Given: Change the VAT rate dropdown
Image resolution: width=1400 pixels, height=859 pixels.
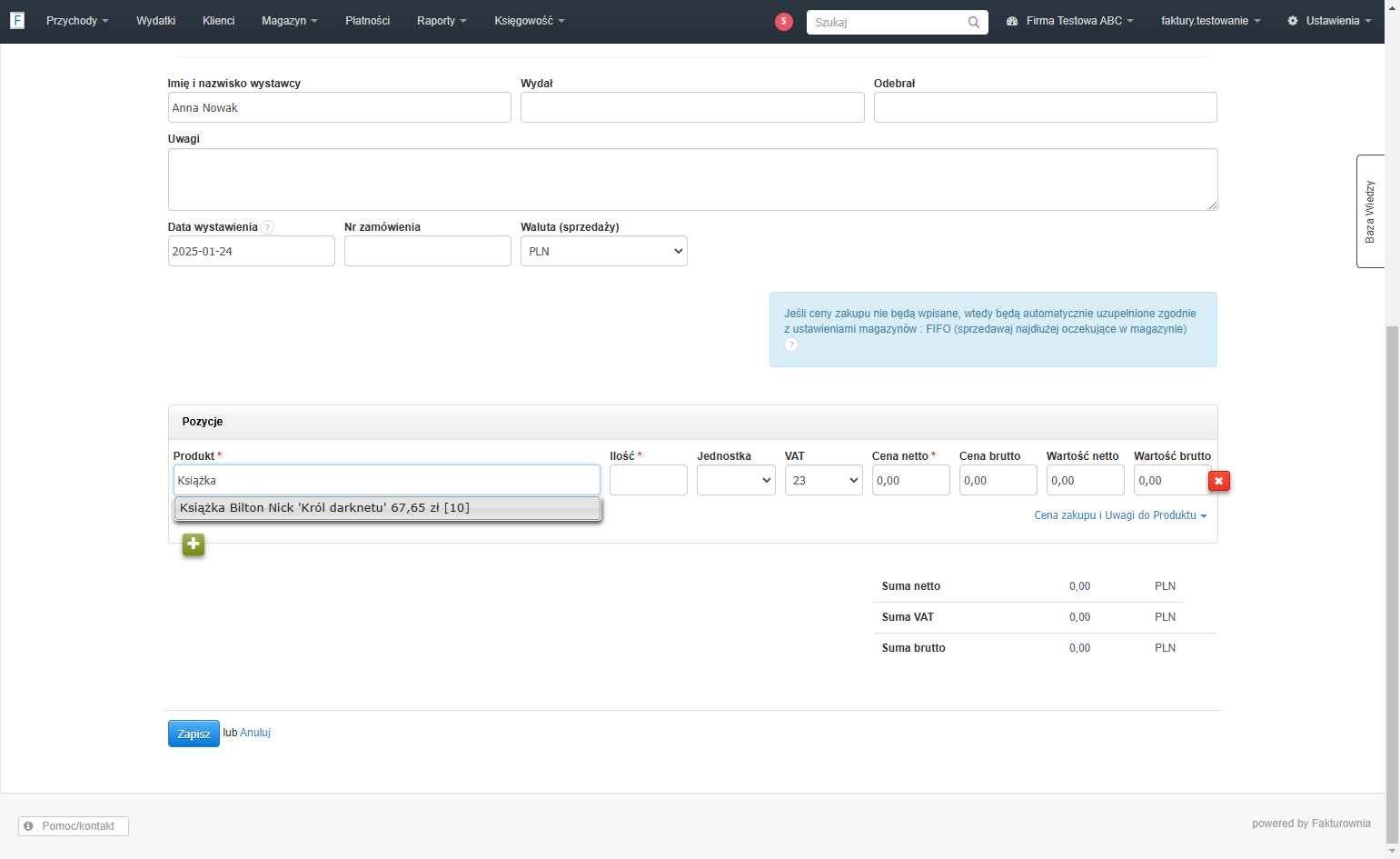Looking at the screenshot, I should 824,480.
